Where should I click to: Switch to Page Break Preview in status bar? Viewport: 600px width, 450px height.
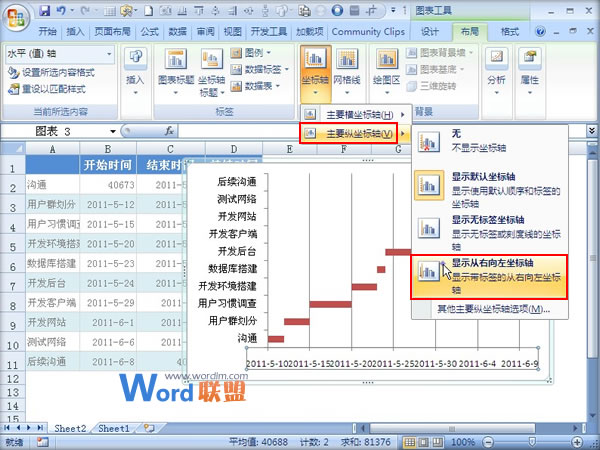coord(437,442)
